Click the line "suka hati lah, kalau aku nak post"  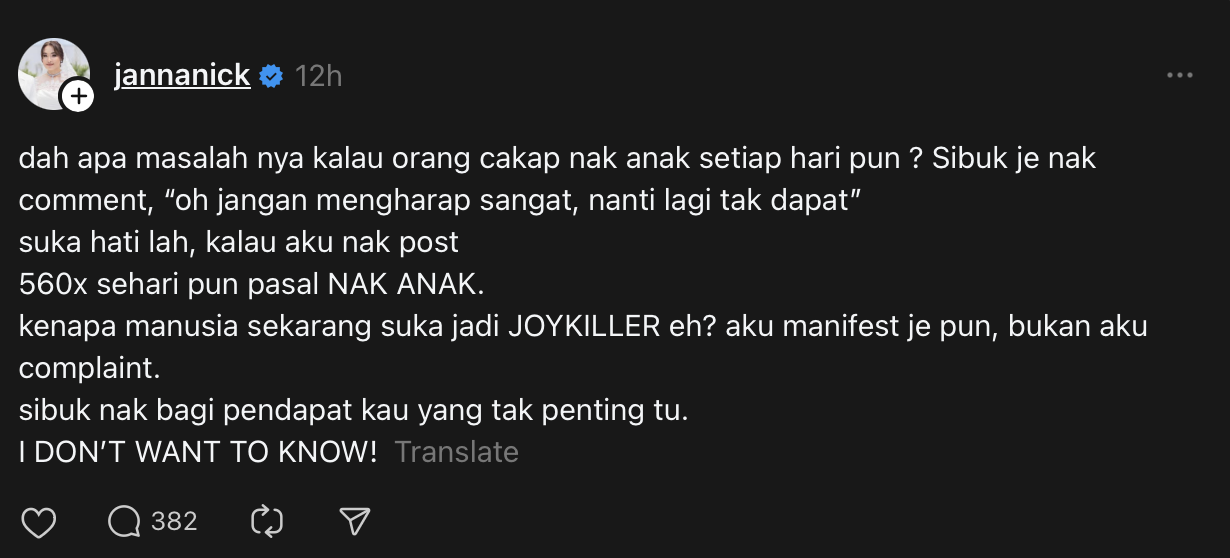pos(239,242)
